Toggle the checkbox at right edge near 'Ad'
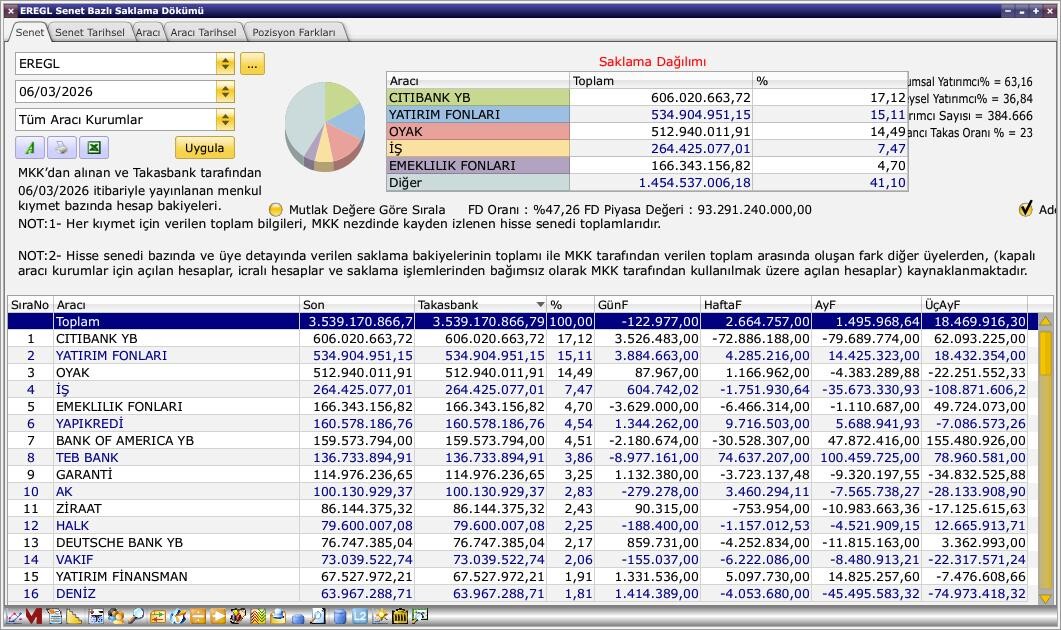The width and height of the screenshot is (1061, 630). coord(1025,209)
